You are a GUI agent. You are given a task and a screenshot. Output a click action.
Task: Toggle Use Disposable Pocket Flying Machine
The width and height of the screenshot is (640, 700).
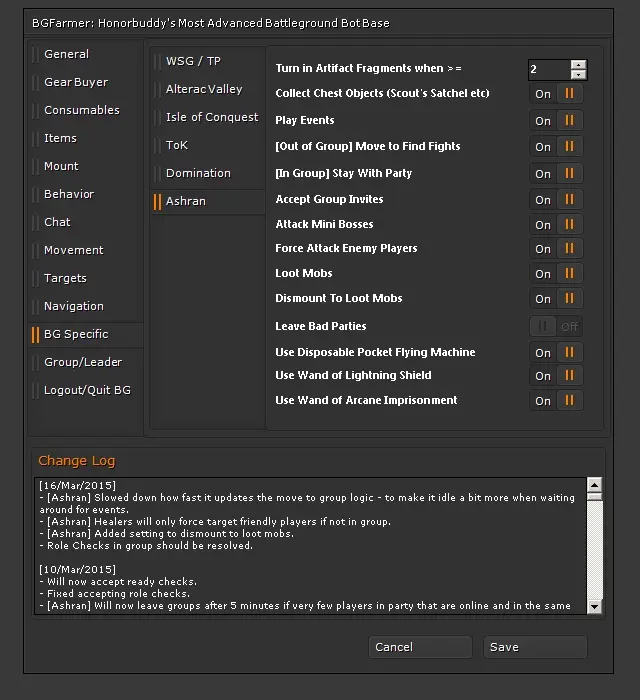click(x=556, y=353)
